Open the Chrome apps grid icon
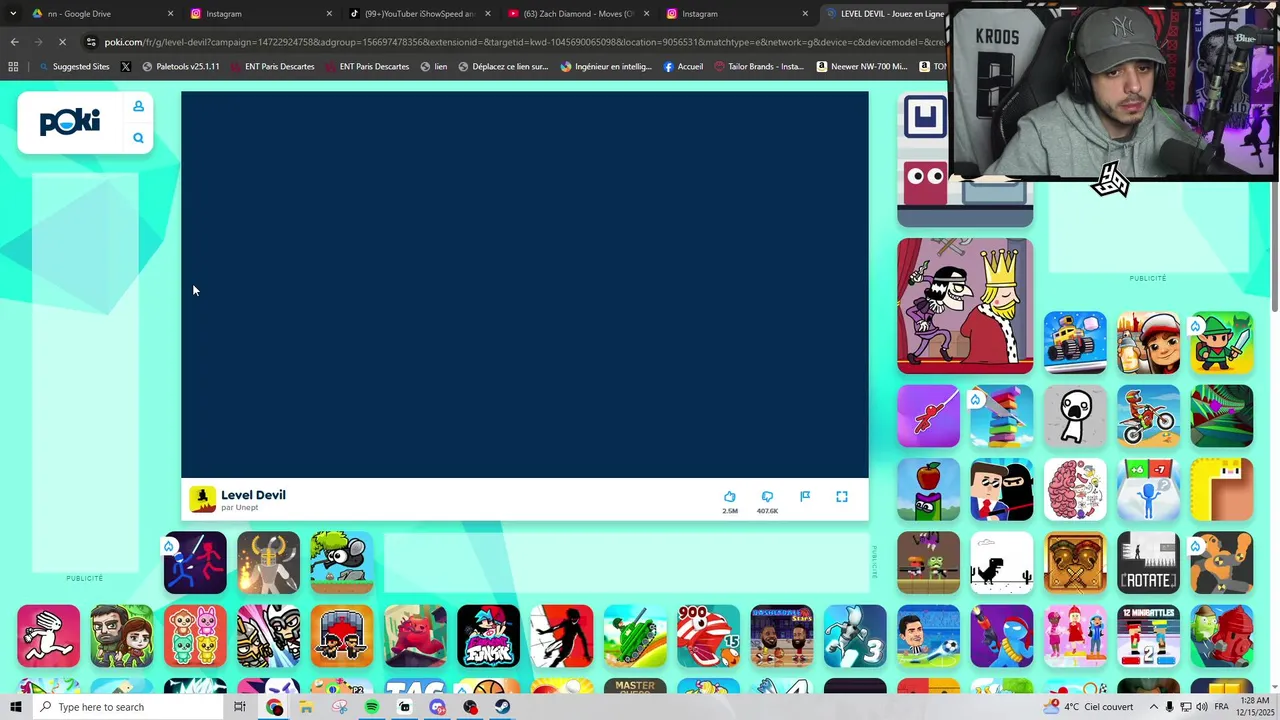This screenshot has width=1280, height=720. pos(13,67)
